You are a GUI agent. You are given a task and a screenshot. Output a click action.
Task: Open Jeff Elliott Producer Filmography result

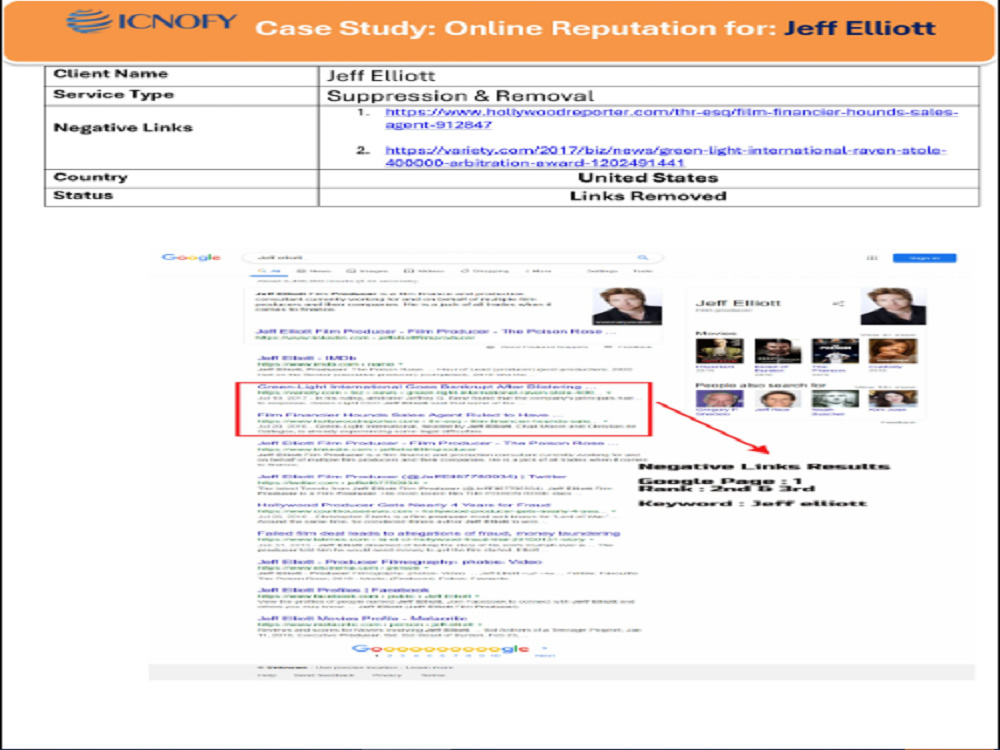click(400, 562)
